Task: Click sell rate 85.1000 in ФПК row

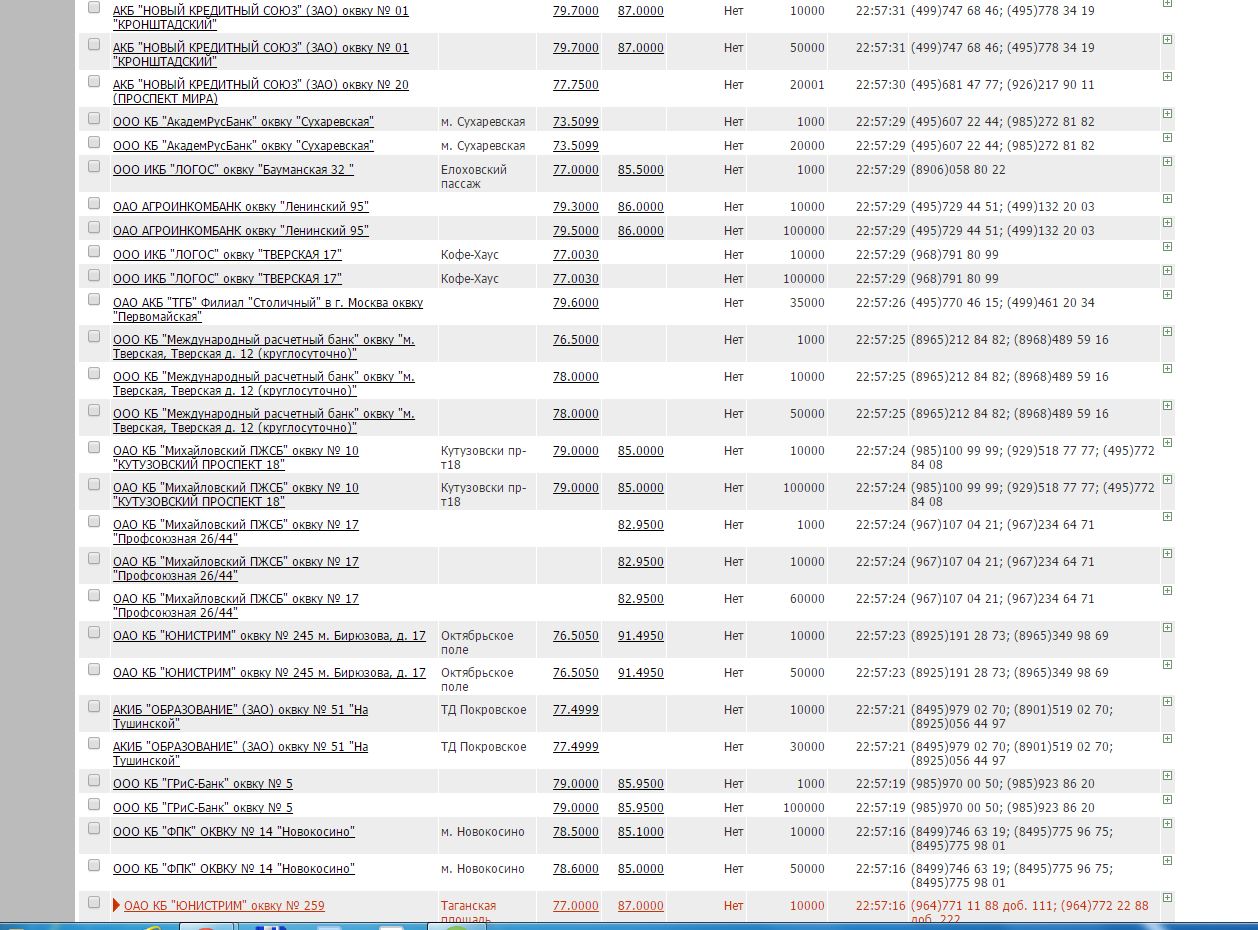Action: pos(641,832)
